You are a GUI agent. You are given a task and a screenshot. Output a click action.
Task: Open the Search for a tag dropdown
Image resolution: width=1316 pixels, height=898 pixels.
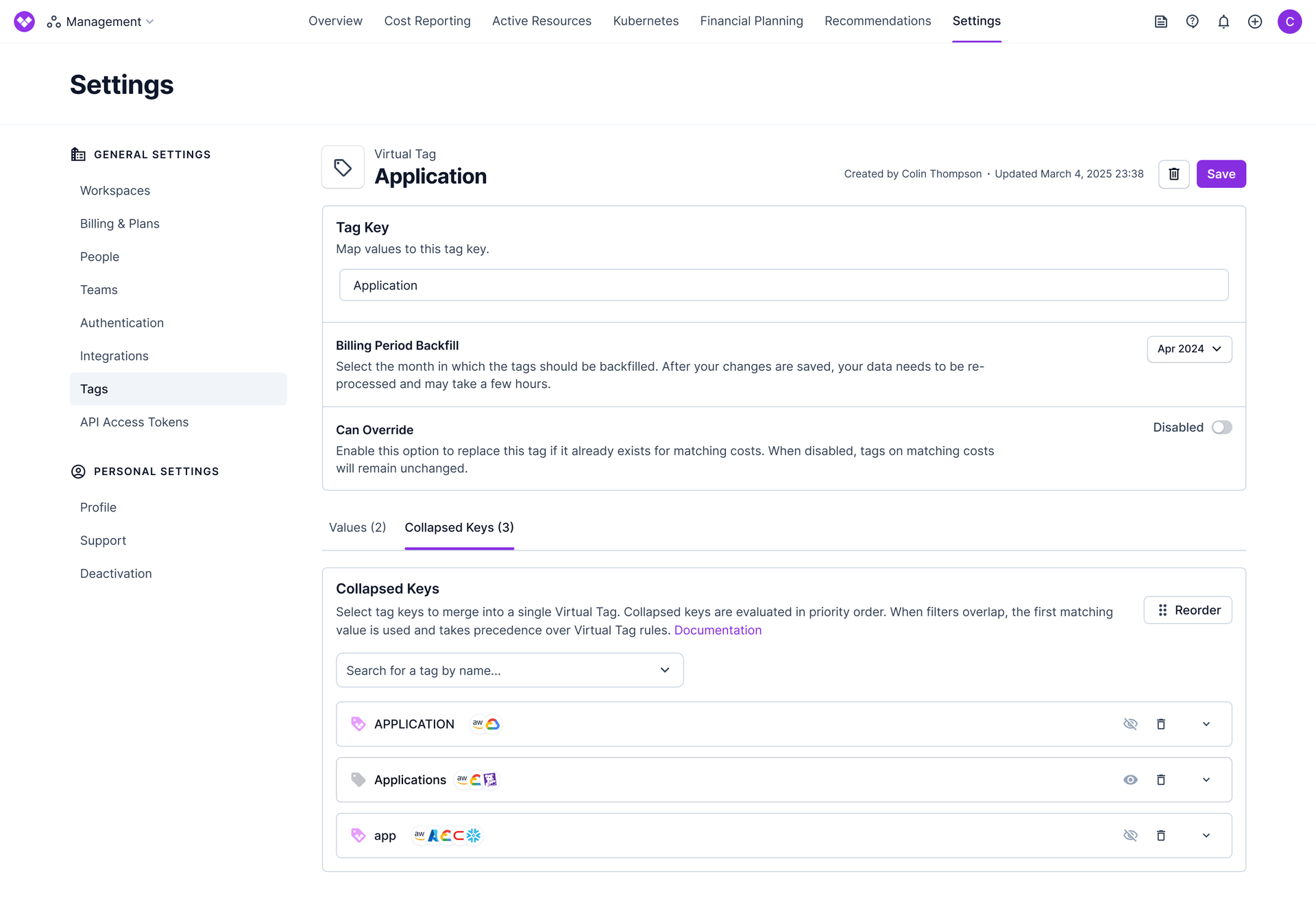pyautogui.click(x=509, y=670)
